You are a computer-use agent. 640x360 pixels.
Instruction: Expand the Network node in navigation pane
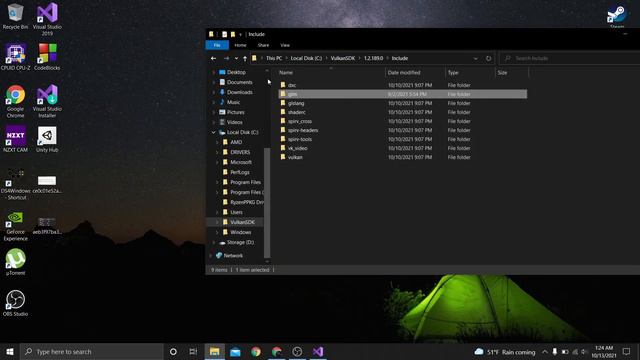tap(211, 256)
